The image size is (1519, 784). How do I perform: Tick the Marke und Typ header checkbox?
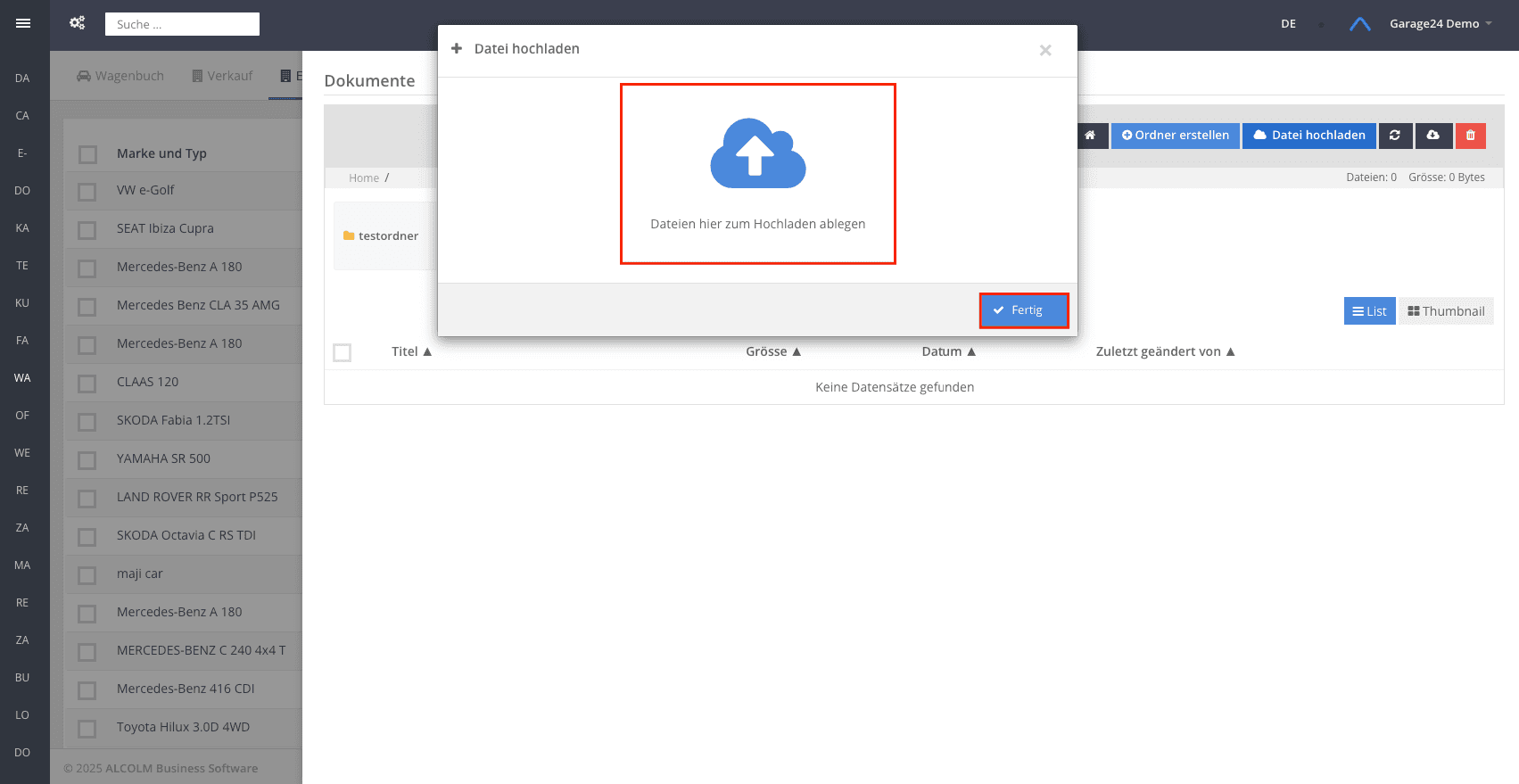coord(87,154)
